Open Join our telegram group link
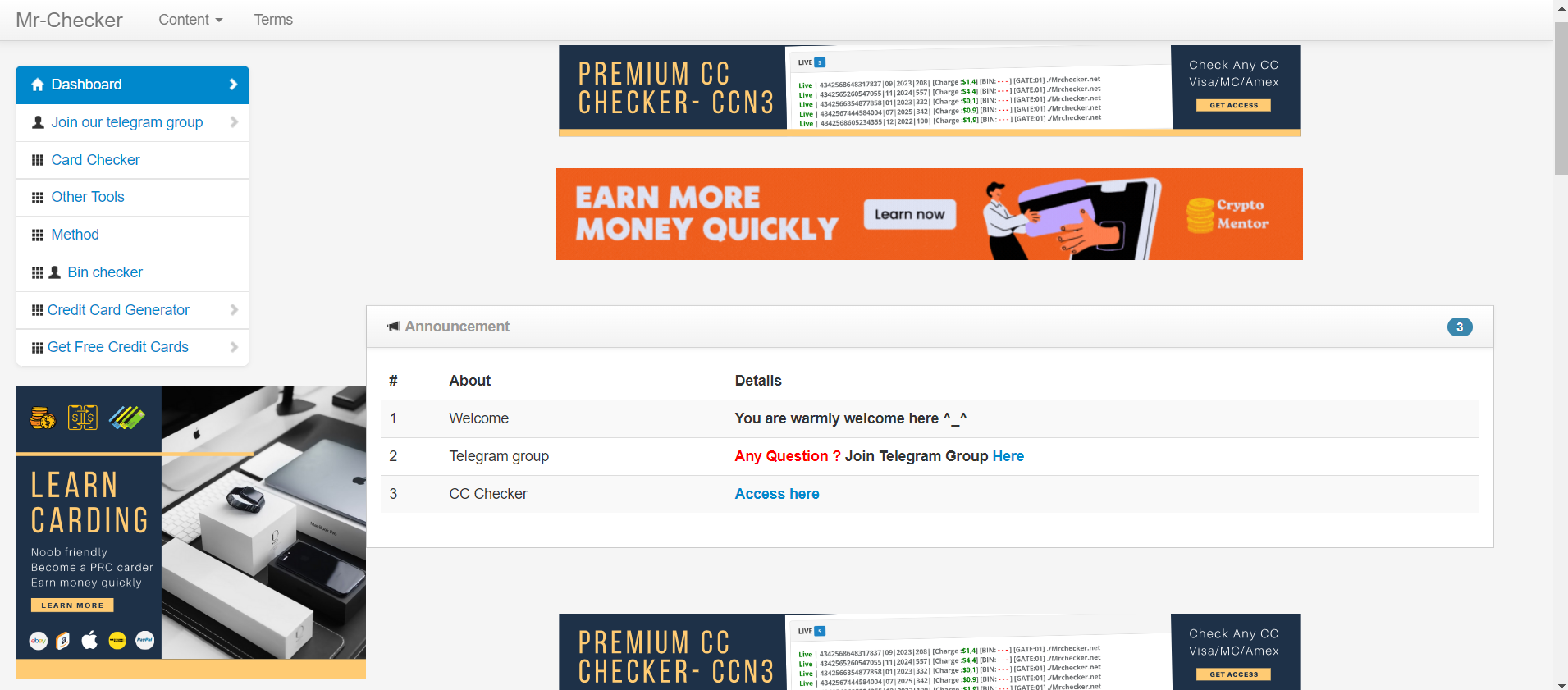This screenshot has width=1568, height=690. [x=127, y=122]
